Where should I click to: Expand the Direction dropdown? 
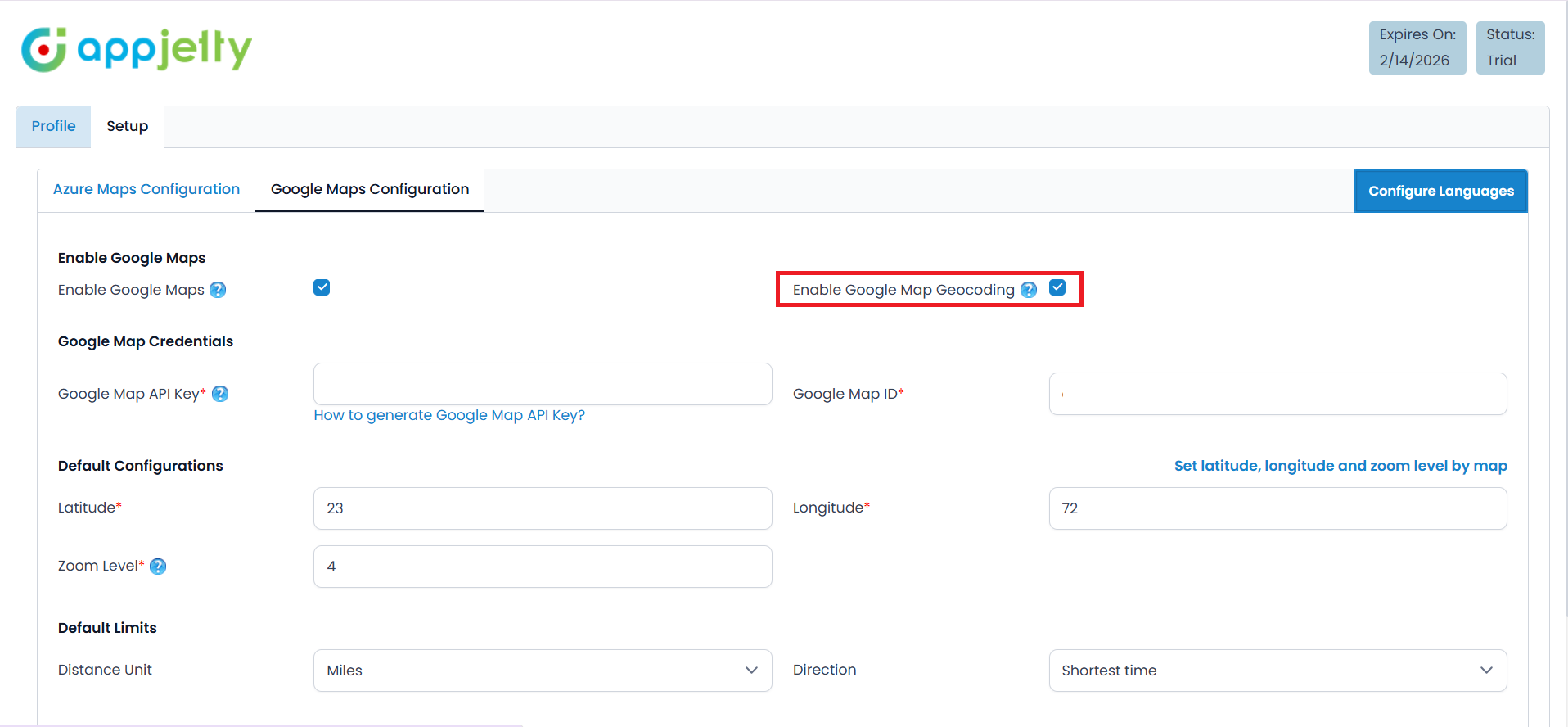[1277, 671]
